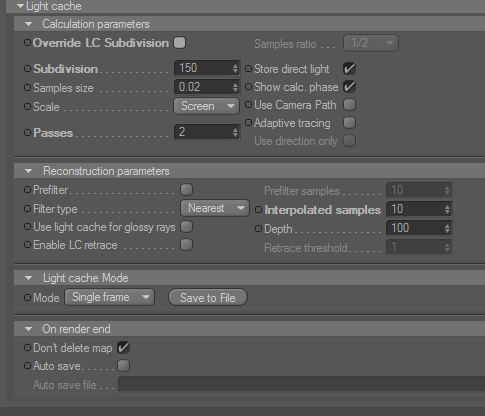Collapse Light cache Mode group
This screenshot has height=416, width=485.
[29, 278]
